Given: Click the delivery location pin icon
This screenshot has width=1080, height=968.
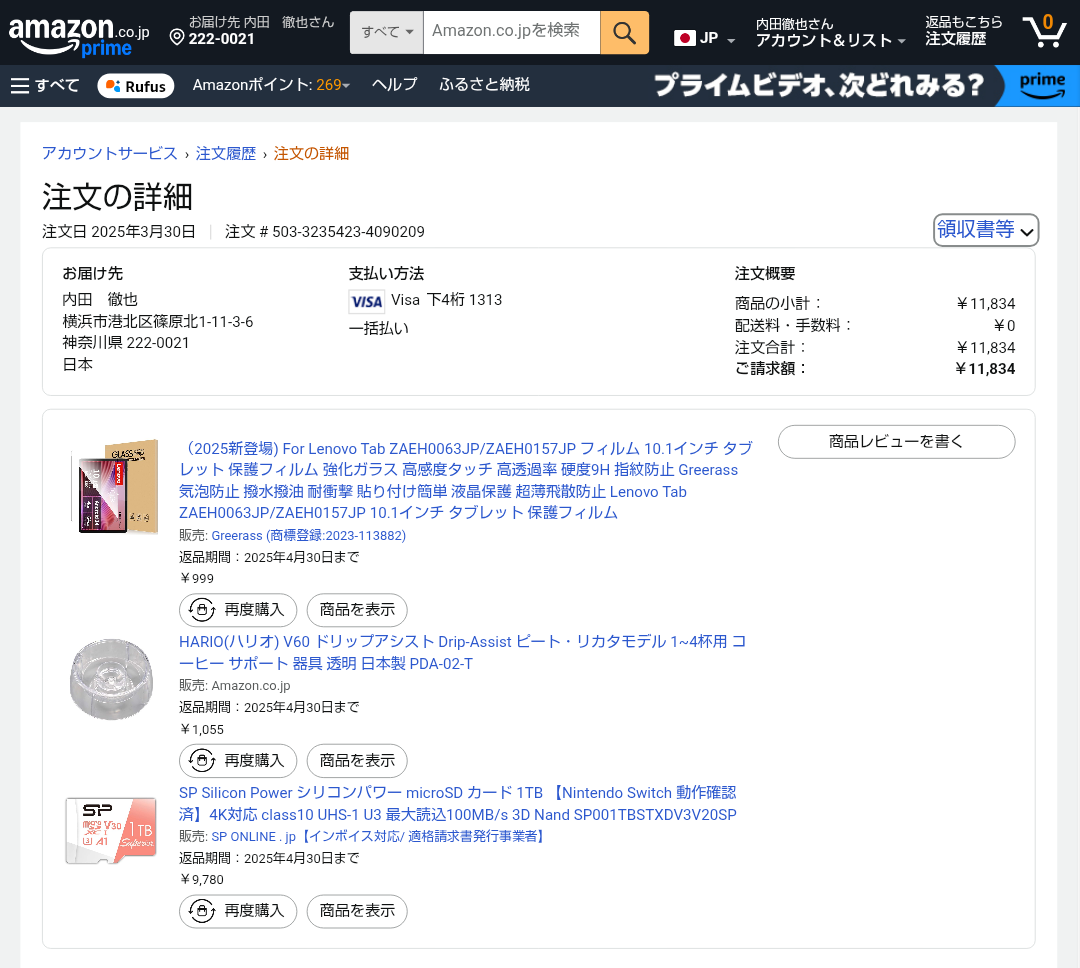Looking at the screenshot, I should tap(177, 38).
